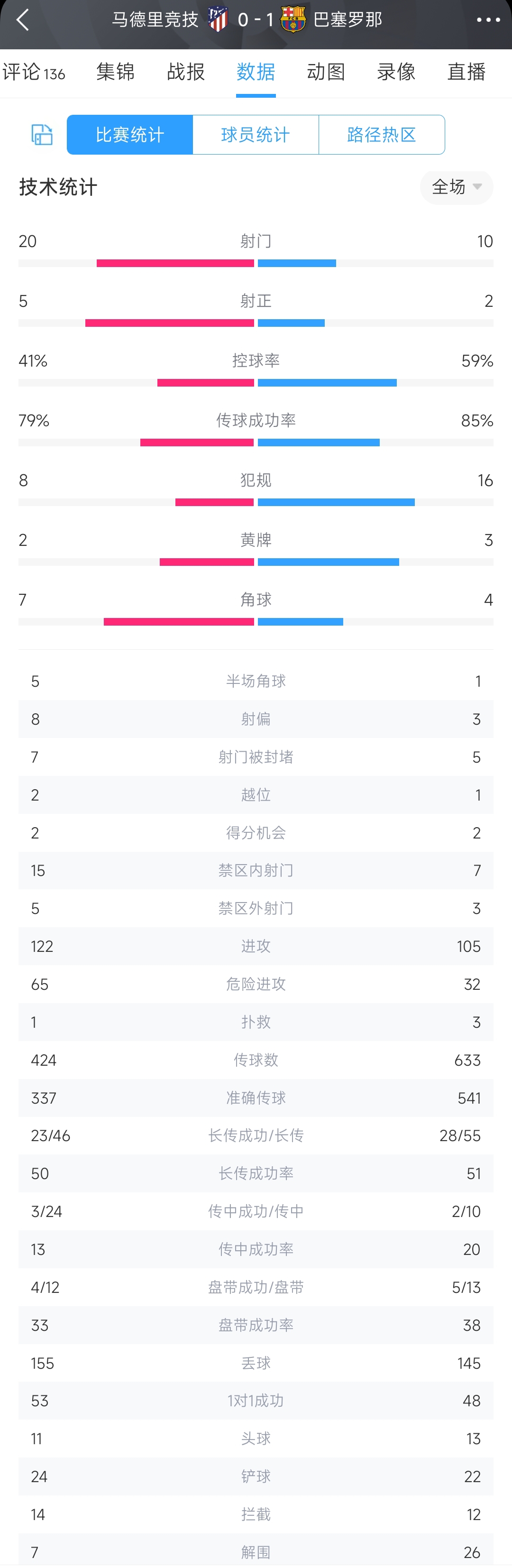Switch to the 战报 tab

[x=185, y=72]
